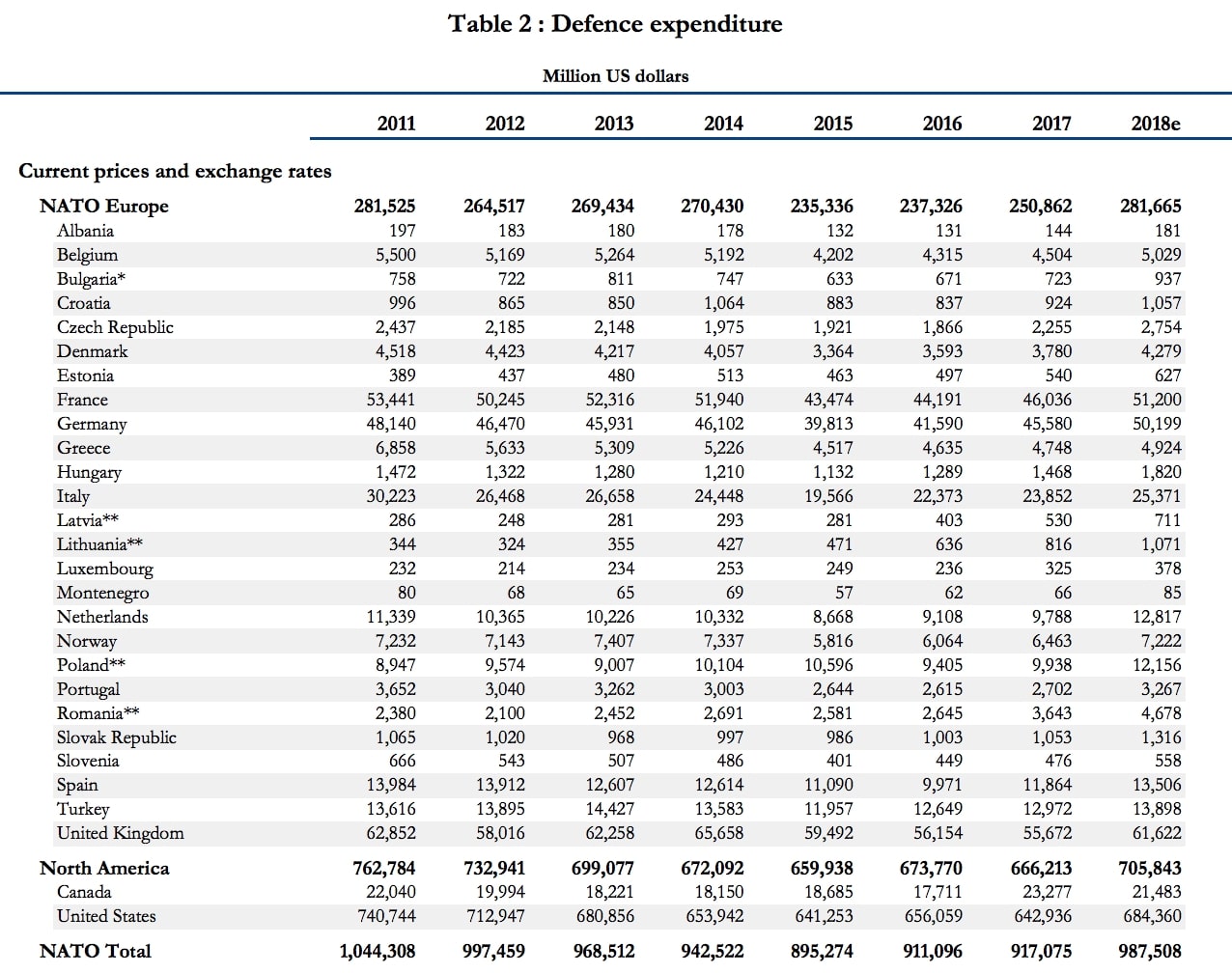The image size is (1232, 973).
Task: Click the 2016 column header
Action: click(942, 124)
